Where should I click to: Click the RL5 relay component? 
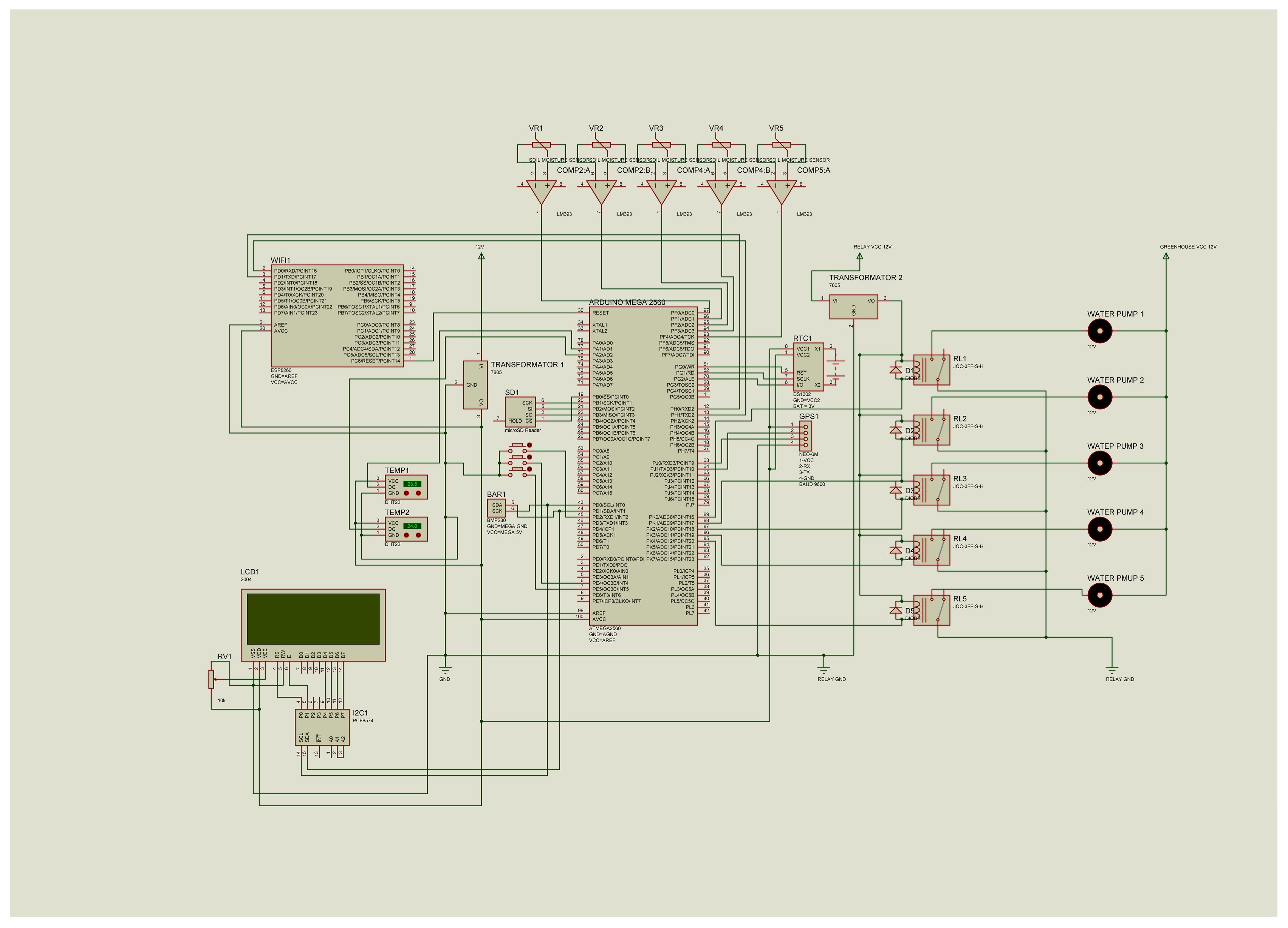coord(931,610)
